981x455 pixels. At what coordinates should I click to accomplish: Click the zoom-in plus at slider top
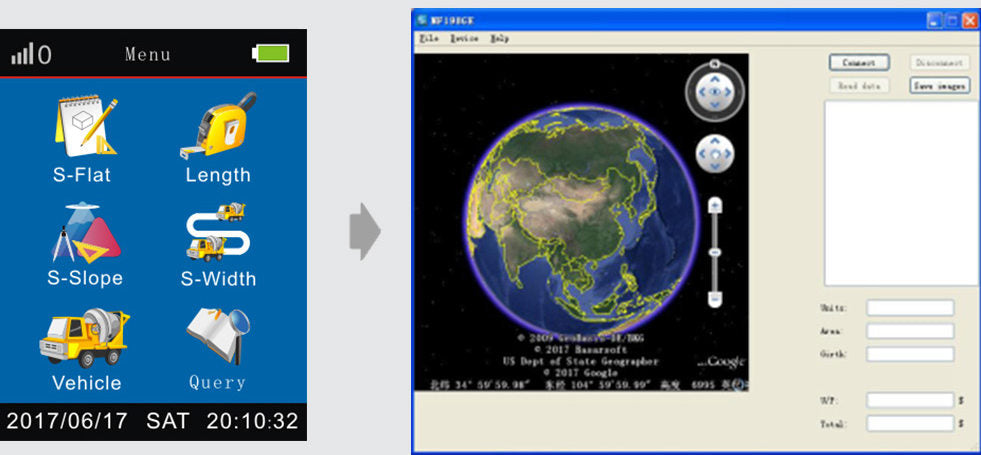point(715,205)
